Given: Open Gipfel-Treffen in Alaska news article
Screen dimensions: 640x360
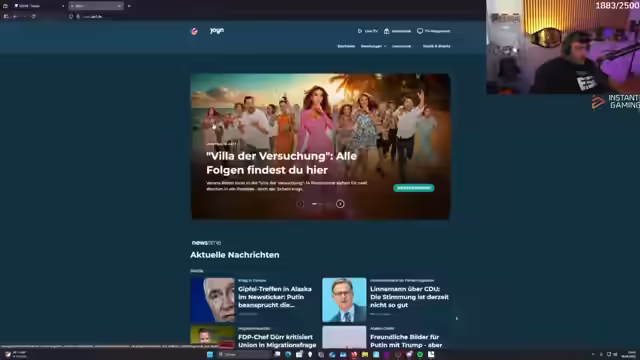Looking at the screenshot, I should 275,297.
